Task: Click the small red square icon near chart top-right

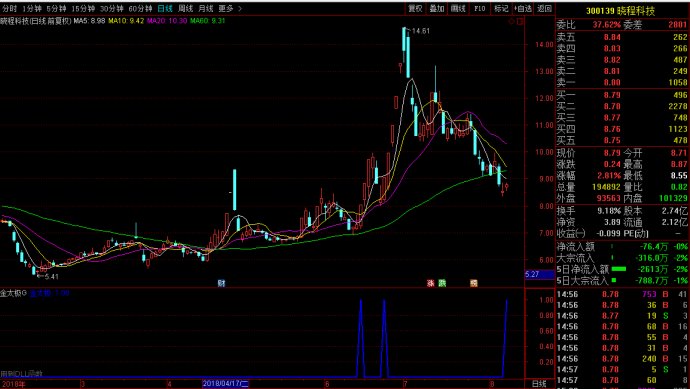Action: pos(520,21)
